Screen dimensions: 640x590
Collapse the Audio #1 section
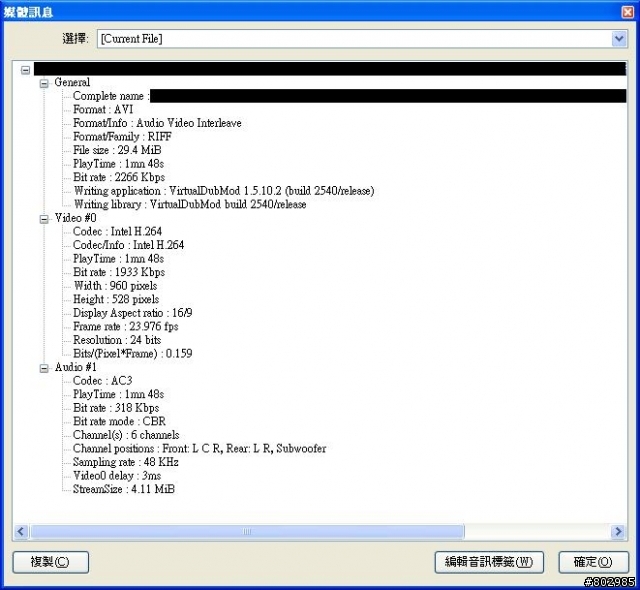pos(44,368)
